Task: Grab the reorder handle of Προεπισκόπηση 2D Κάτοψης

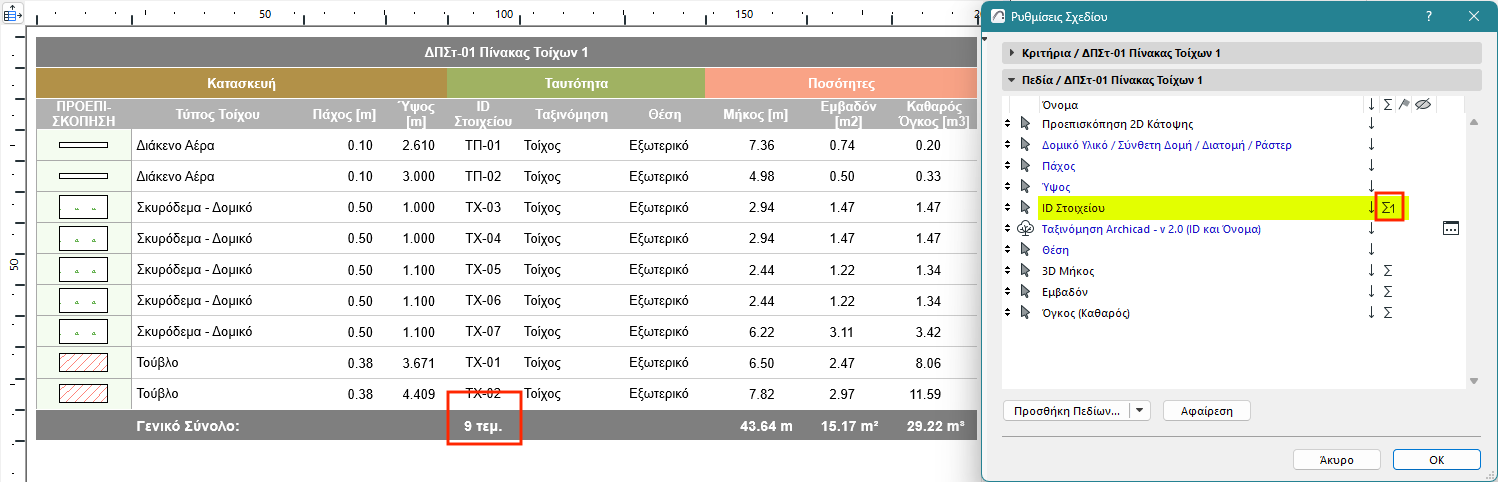Action: pyautogui.click(x=1007, y=124)
